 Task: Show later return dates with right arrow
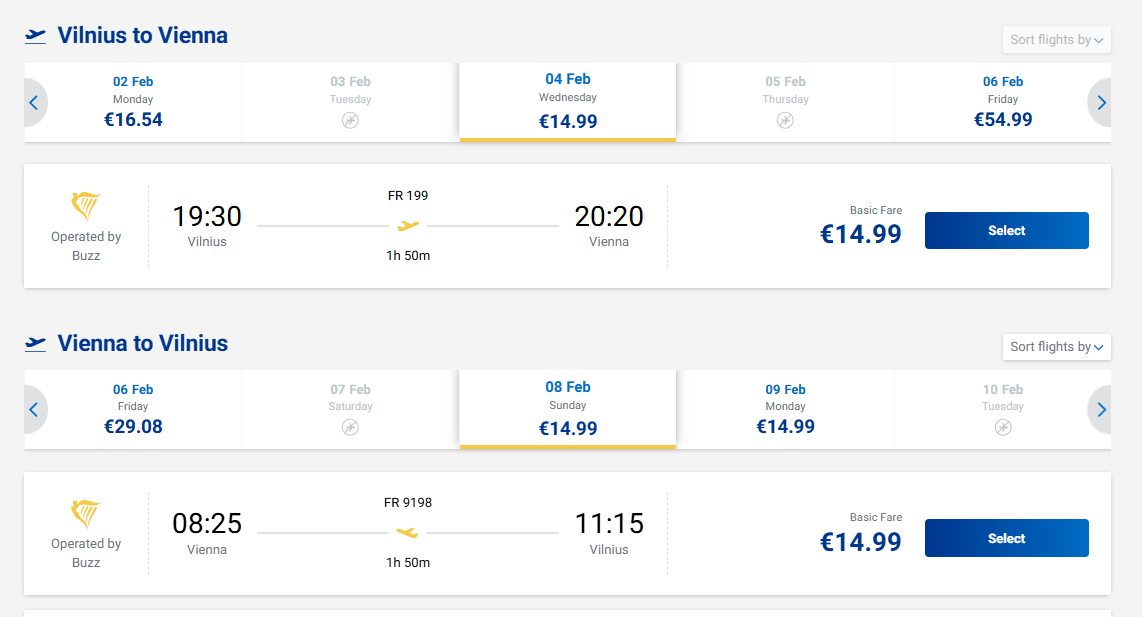(x=1101, y=409)
